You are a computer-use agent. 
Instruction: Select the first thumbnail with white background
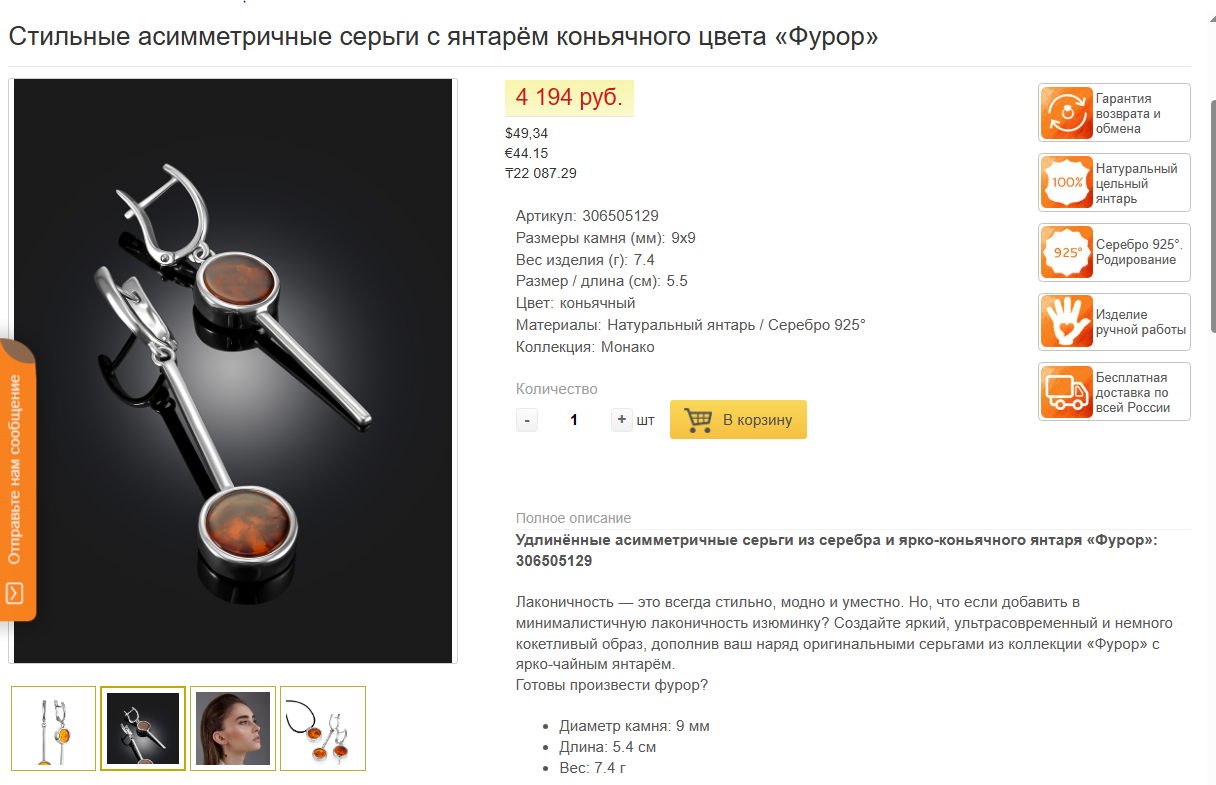pyautogui.click(x=54, y=728)
